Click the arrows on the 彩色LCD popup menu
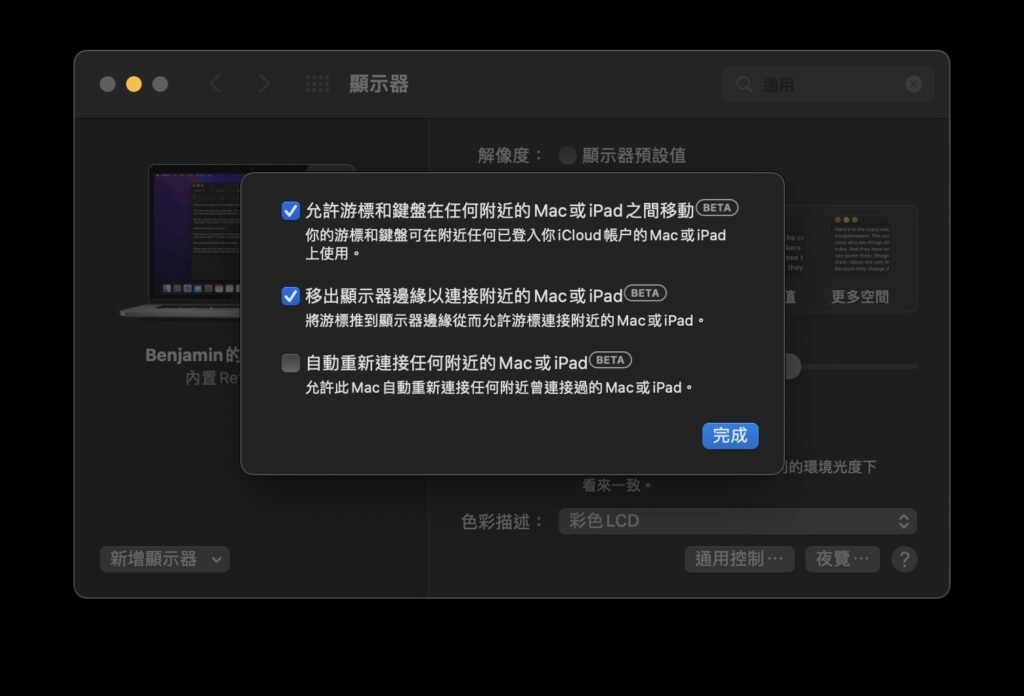The width and height of the screenshot is (1024, 696). pyautogui.click(x=903, y=521)
